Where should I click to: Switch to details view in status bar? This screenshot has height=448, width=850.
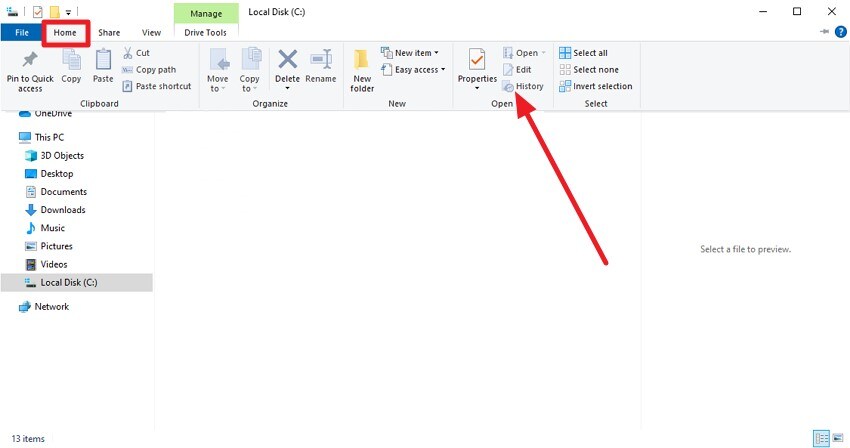point(821,438)
